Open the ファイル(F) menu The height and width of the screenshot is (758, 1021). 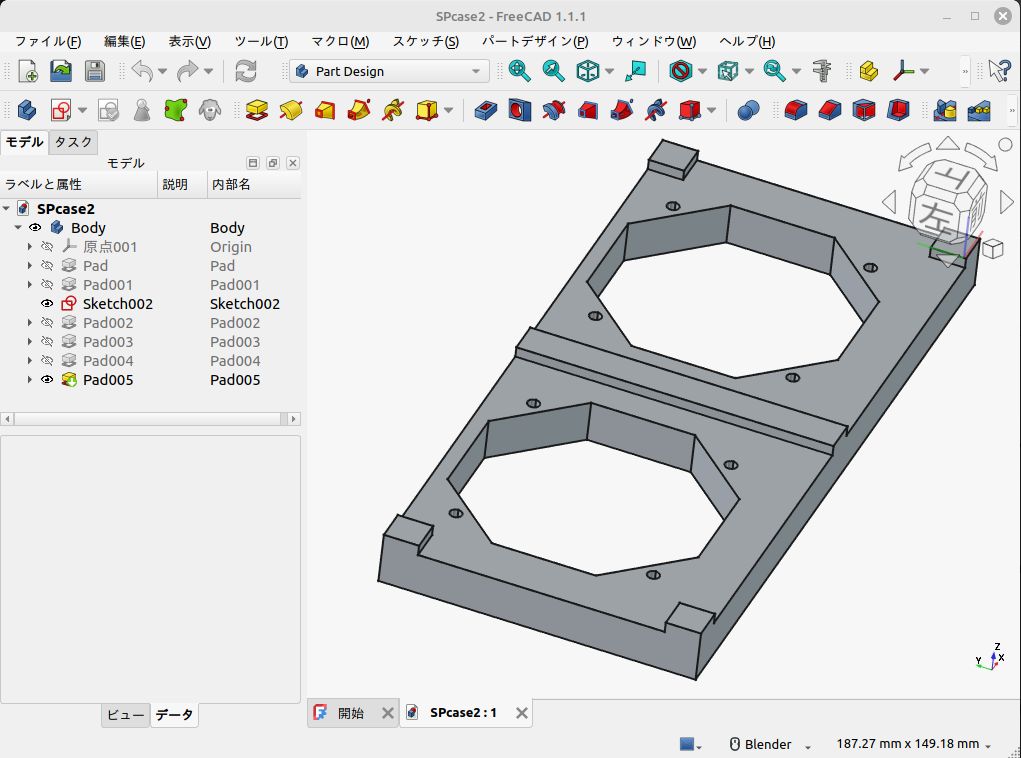click(x=48, y=41)
